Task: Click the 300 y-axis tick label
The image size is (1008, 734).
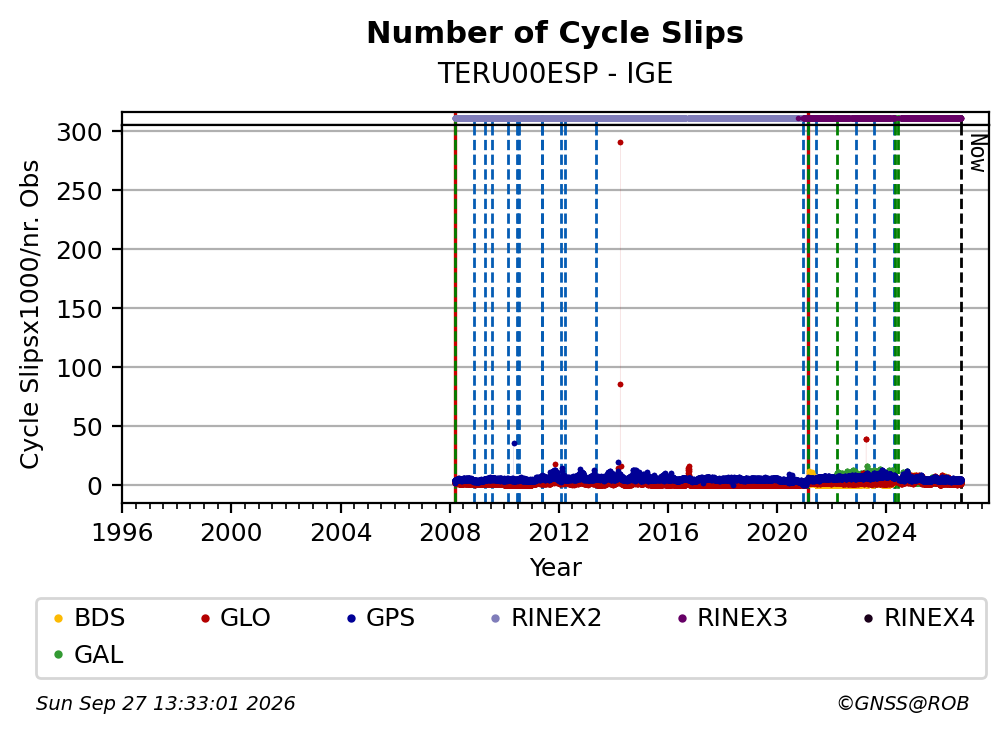Action: point(80,132)
